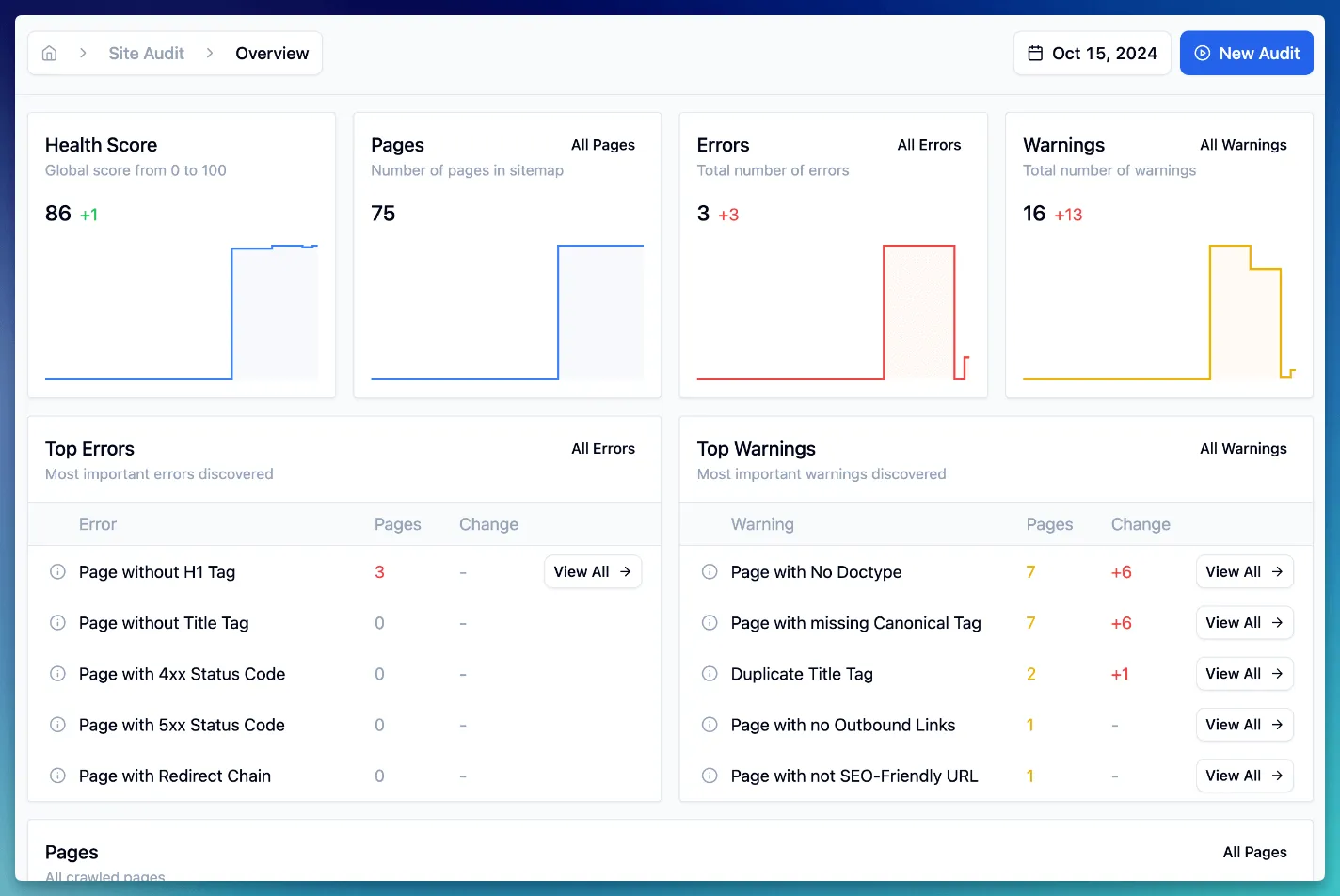Open All Warnings from the Top Warnings panel

pyautogui.click(x=1243, y=448)
